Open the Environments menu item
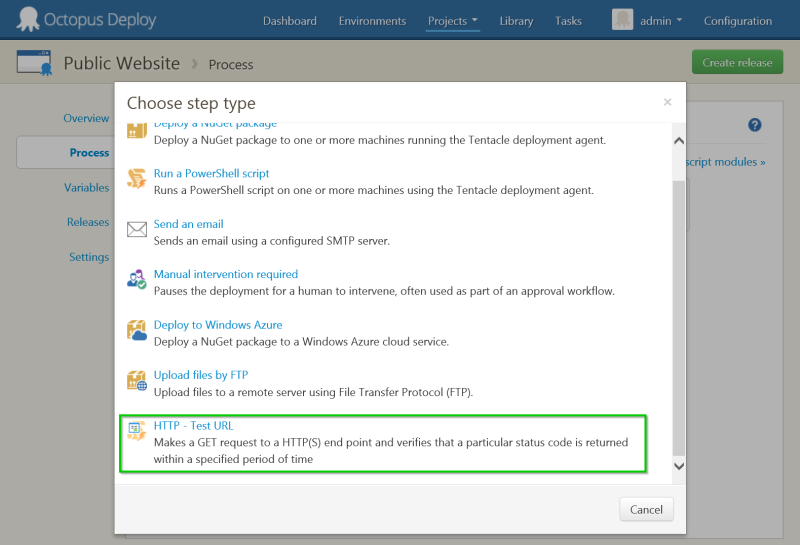 [x=372, y=21]
